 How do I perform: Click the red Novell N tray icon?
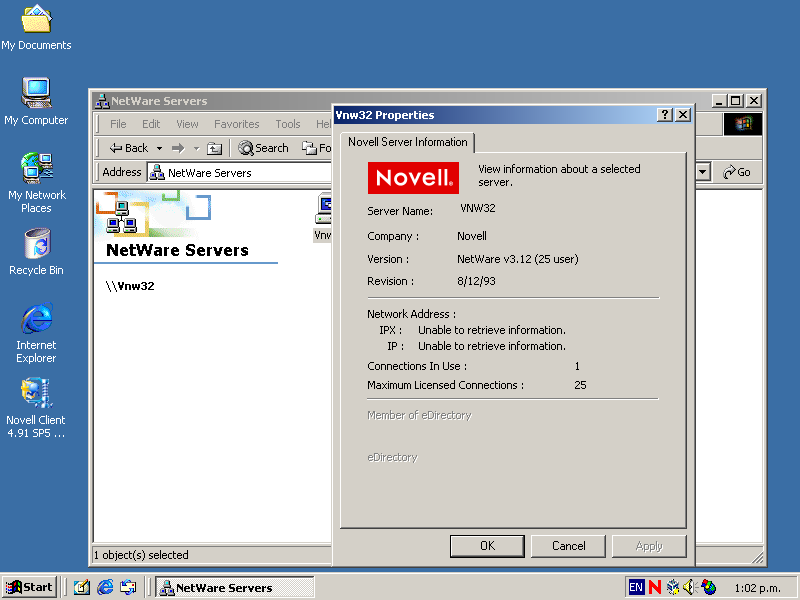(x=655, y=587)
